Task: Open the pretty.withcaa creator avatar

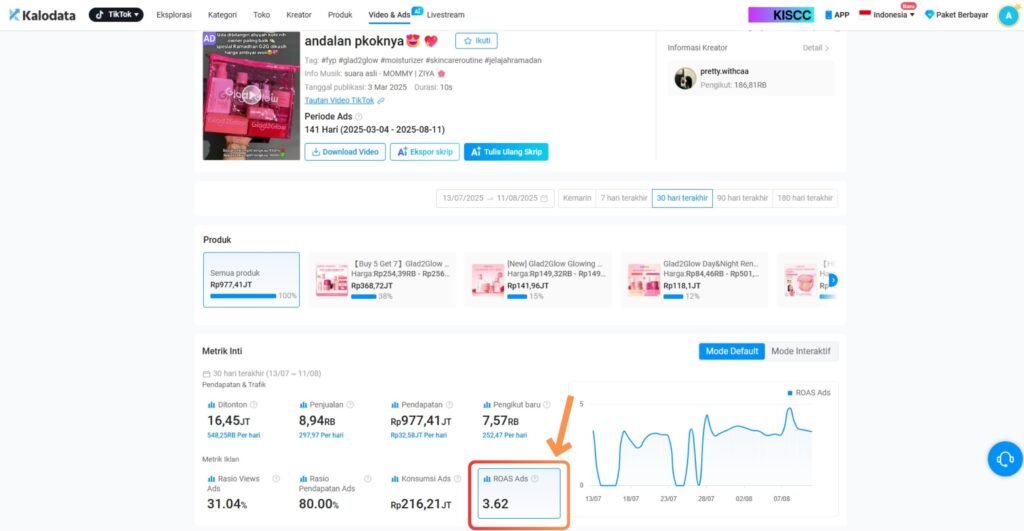Action: (684, 78)
